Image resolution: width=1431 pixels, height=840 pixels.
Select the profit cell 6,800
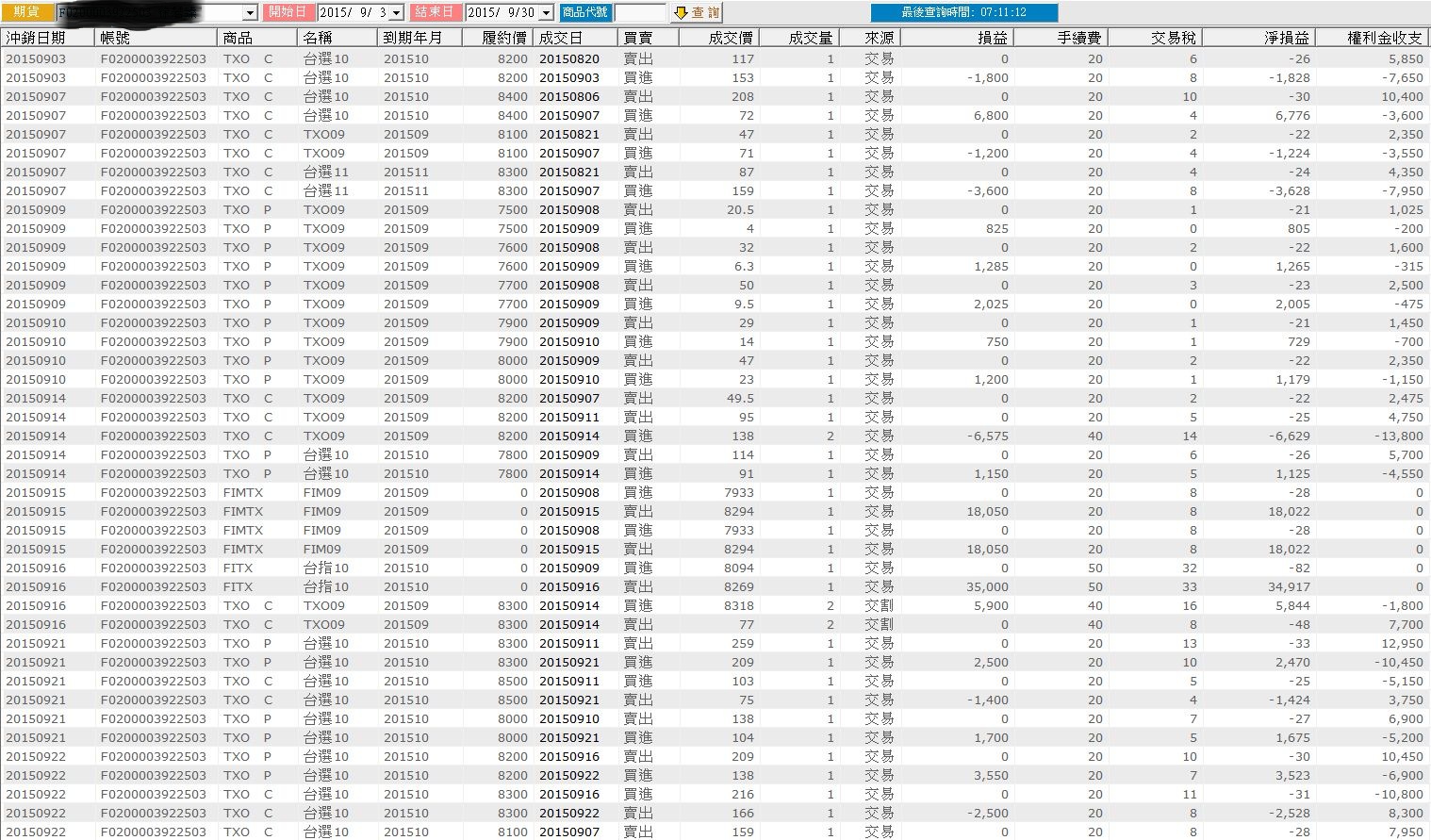[991, 115]
